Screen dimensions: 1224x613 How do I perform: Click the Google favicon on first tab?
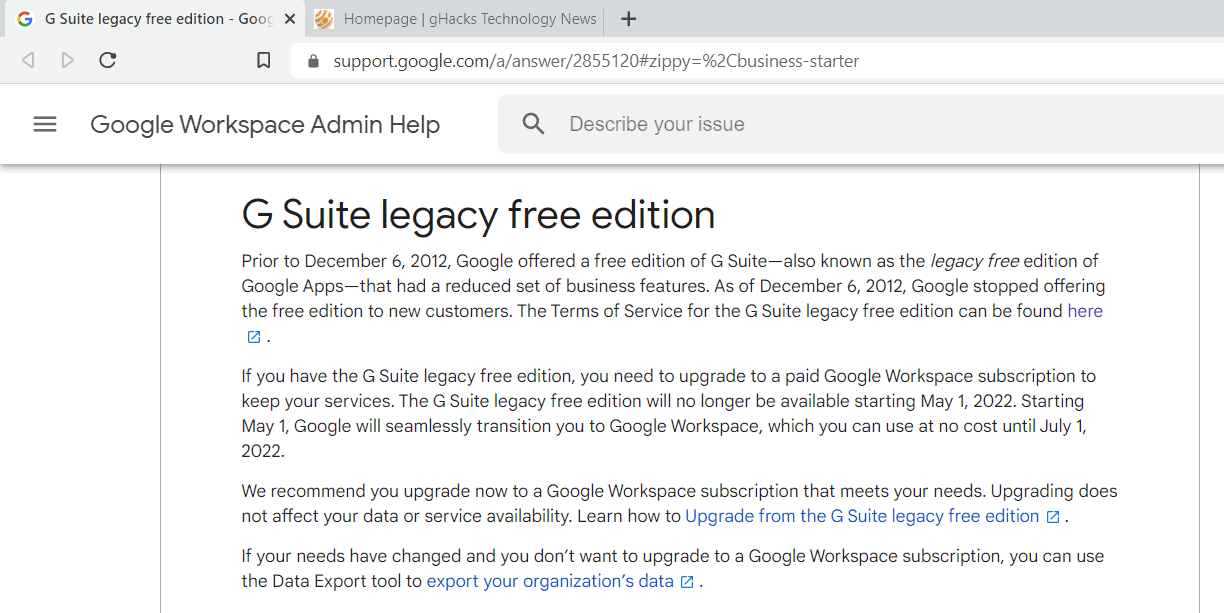pos(24,19)
